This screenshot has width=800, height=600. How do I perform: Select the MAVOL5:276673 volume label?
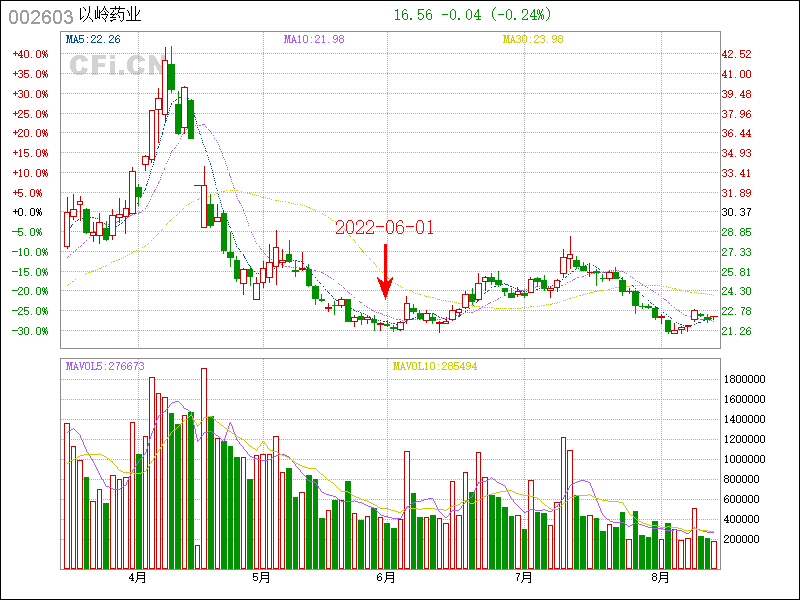105,367
